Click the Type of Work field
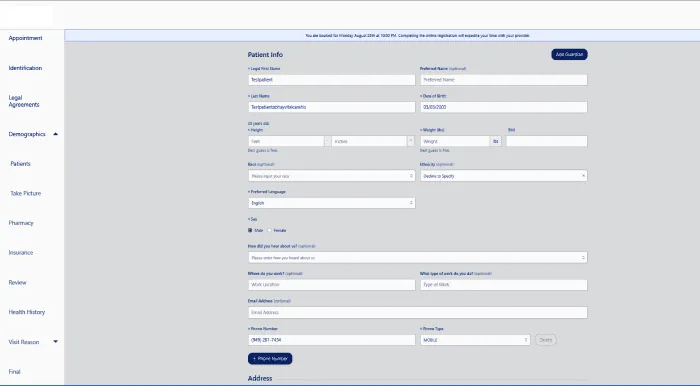700x386 pixels. (504, 285)
